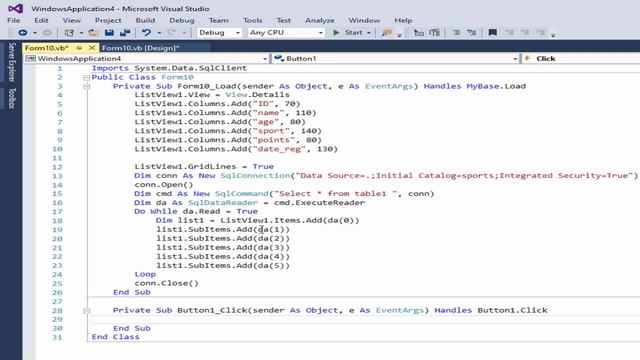Open the Edit menu
640x360 pixels.
[x=41, y=20]
